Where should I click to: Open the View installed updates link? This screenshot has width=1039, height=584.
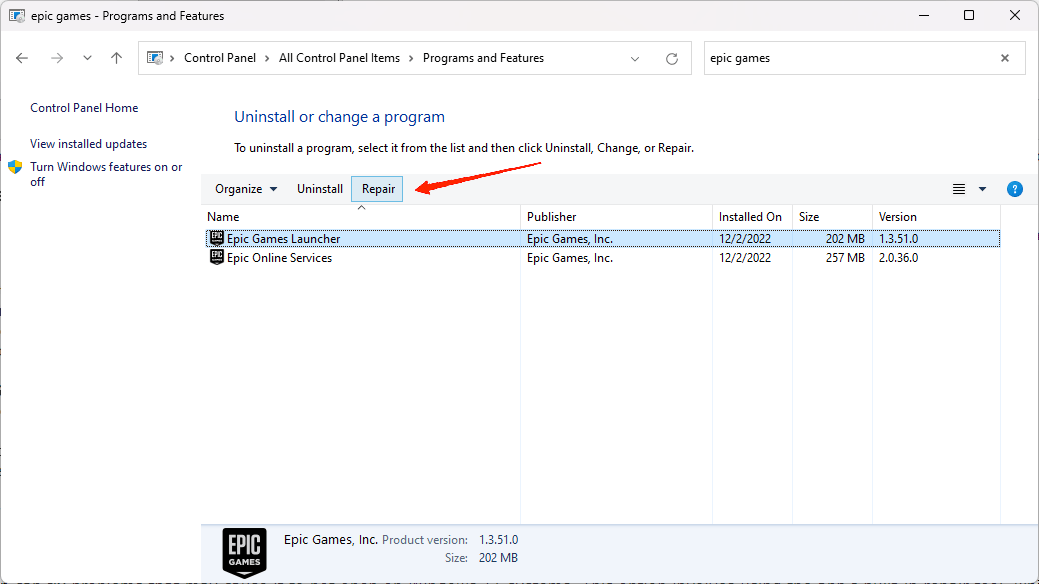[x=88, y=144]
